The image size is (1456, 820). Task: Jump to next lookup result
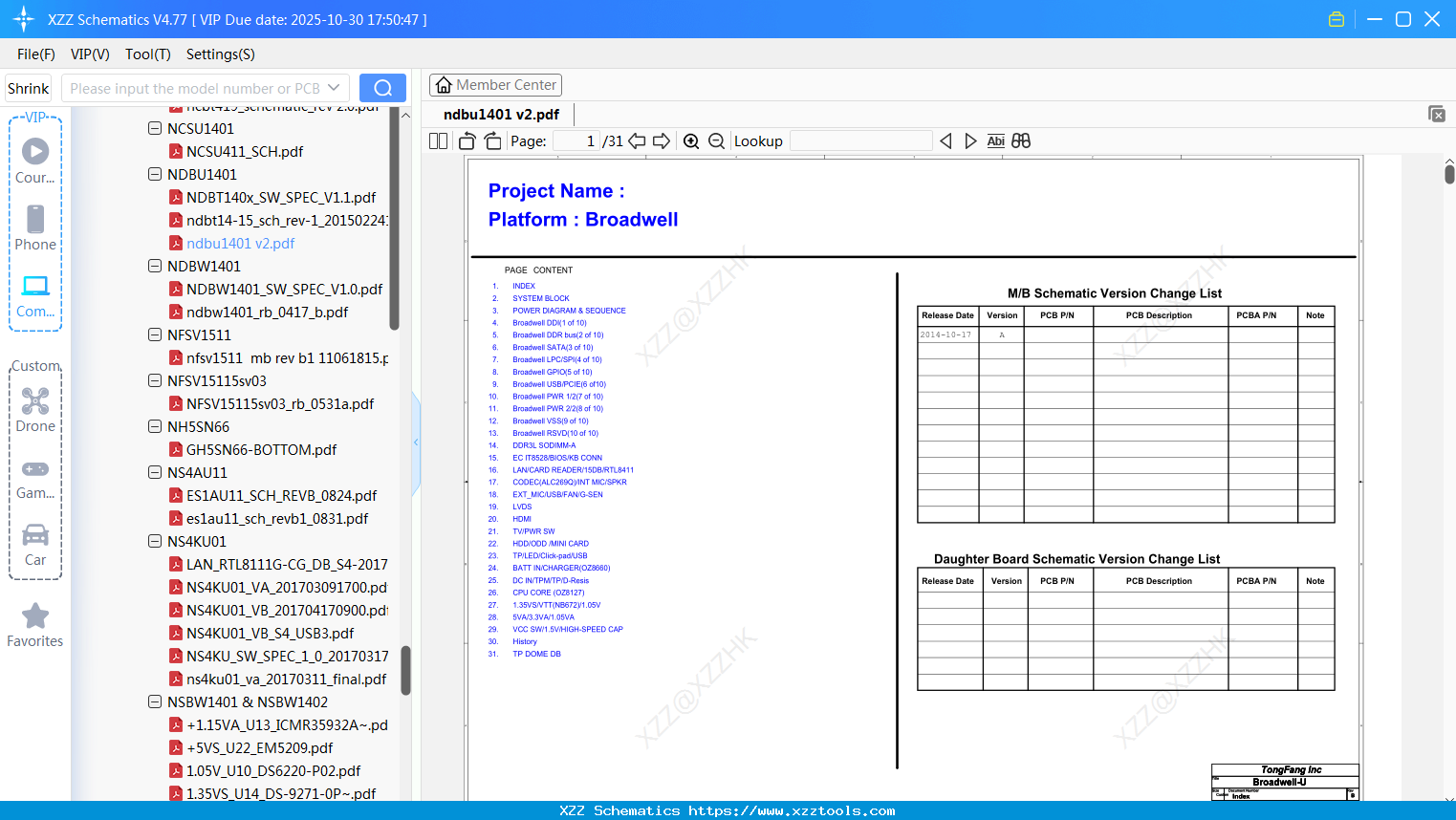970,141
